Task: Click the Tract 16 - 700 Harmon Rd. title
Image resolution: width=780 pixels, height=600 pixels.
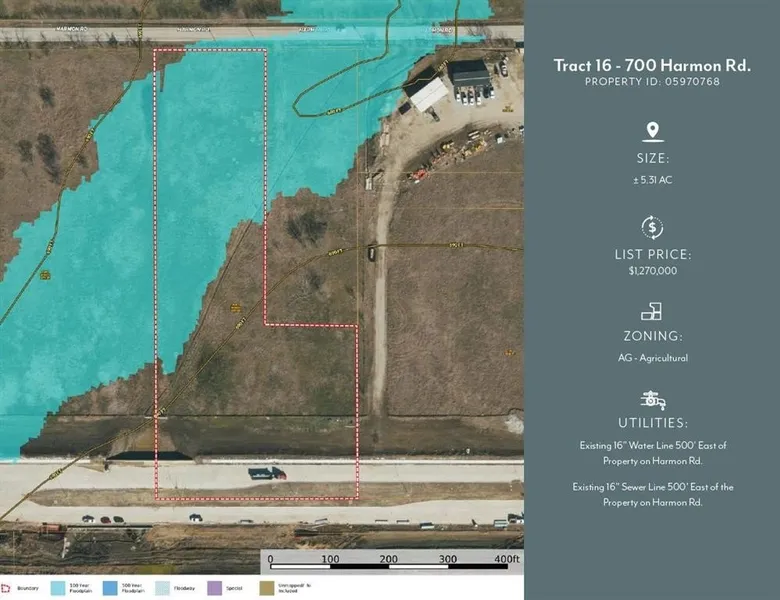Action: [x=652, y=65]
